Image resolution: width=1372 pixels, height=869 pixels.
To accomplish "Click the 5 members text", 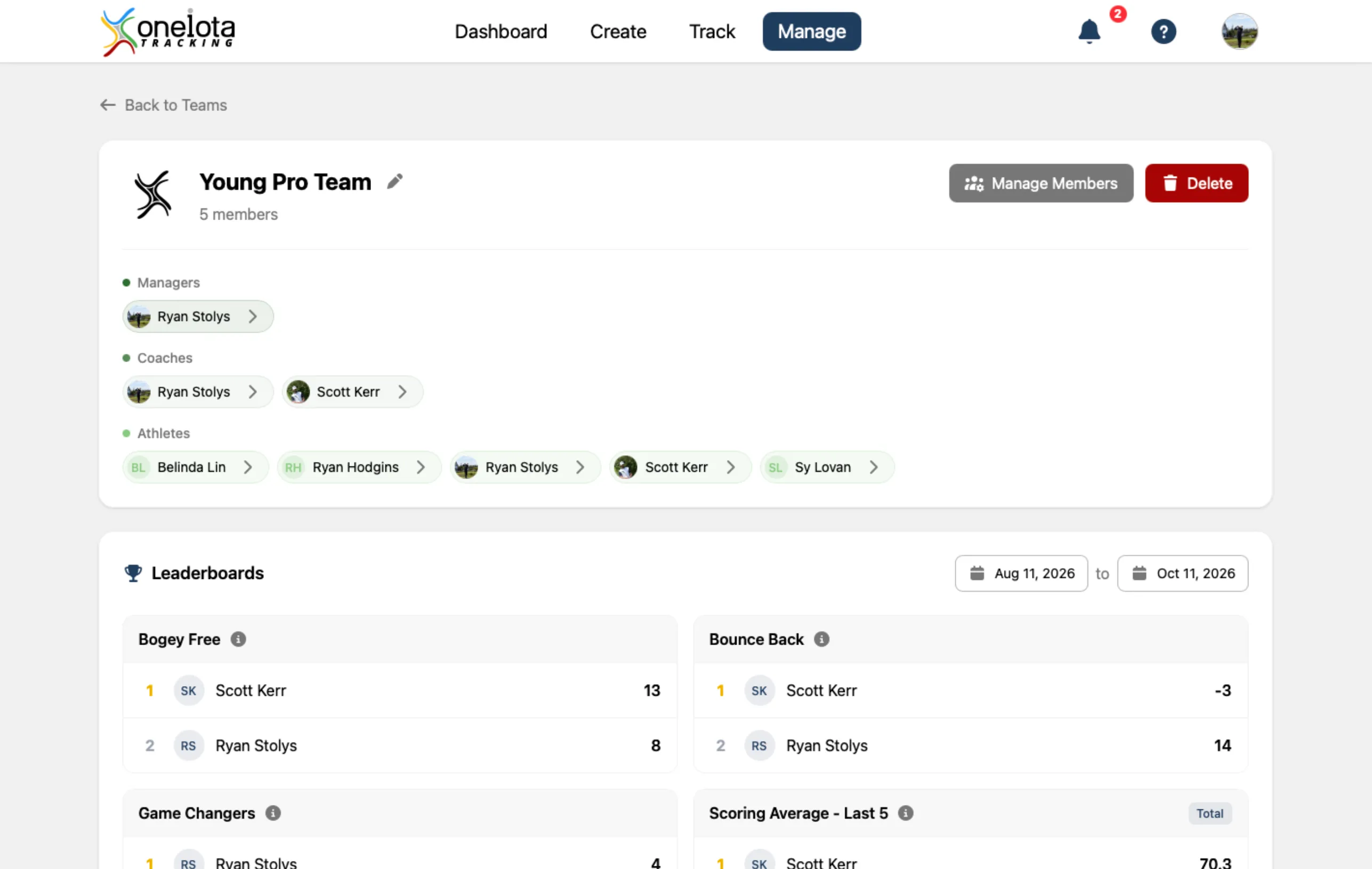I will [x=238, y=214].
